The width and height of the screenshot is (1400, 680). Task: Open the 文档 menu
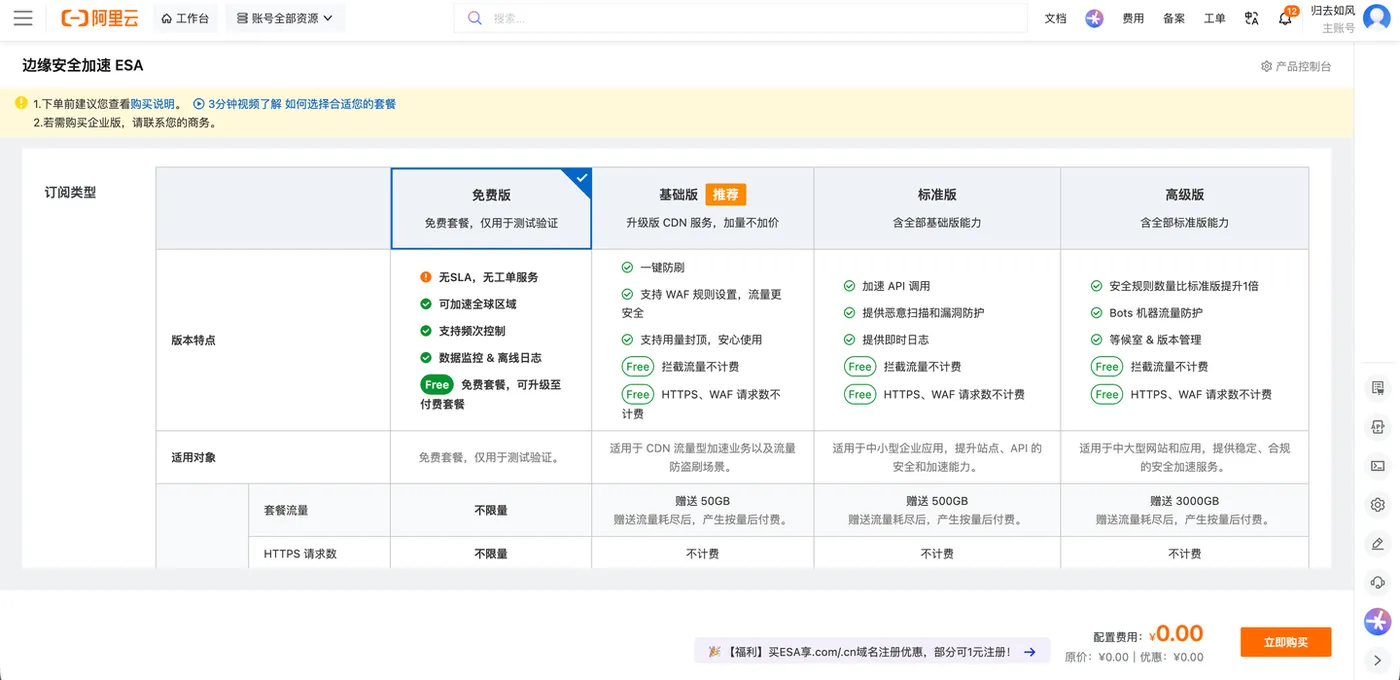pyautogui.click(x=1055, y=18)
